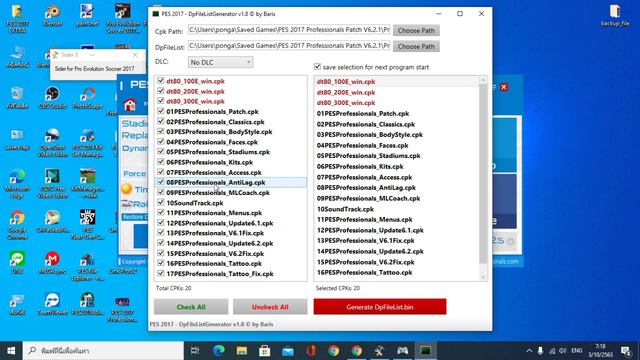Click ENG language indicator in tray
The image size is (640, 360).
point(576,351)
